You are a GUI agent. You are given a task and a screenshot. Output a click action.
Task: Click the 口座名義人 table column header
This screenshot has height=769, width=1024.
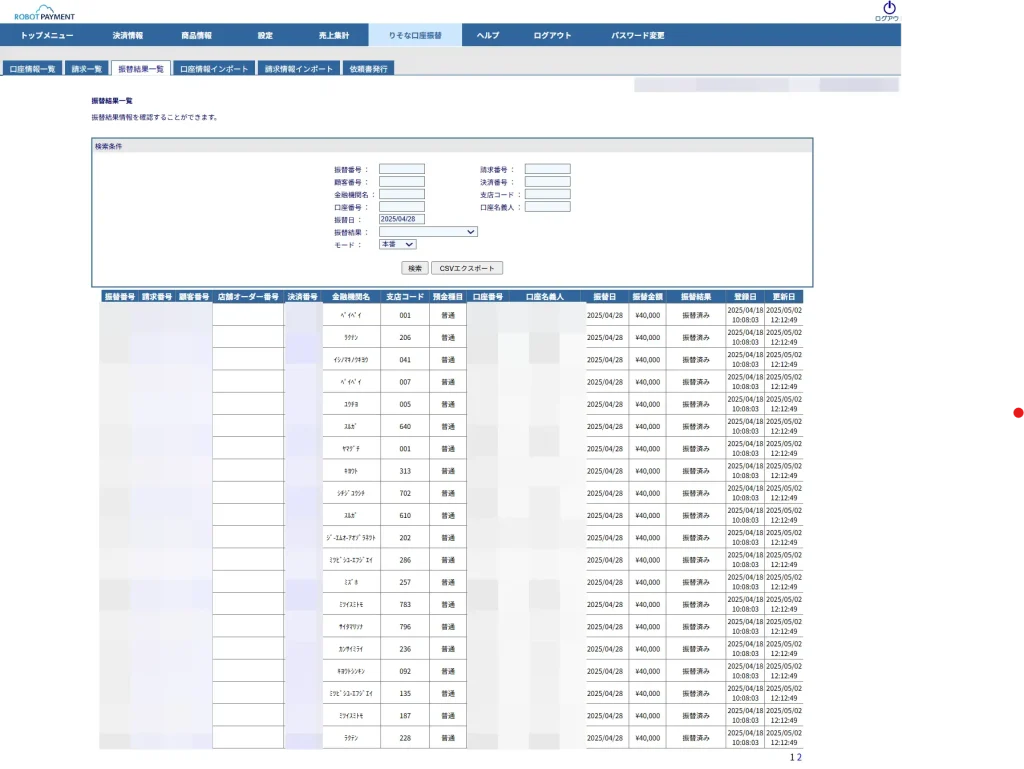[545, 297]
